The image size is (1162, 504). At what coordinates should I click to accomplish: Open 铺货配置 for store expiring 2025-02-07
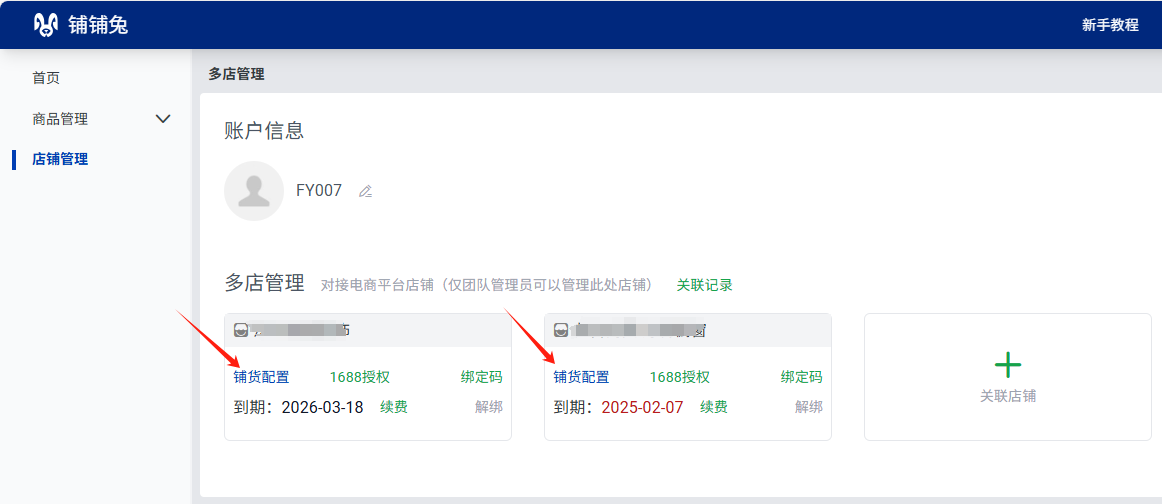pos(581,377)
